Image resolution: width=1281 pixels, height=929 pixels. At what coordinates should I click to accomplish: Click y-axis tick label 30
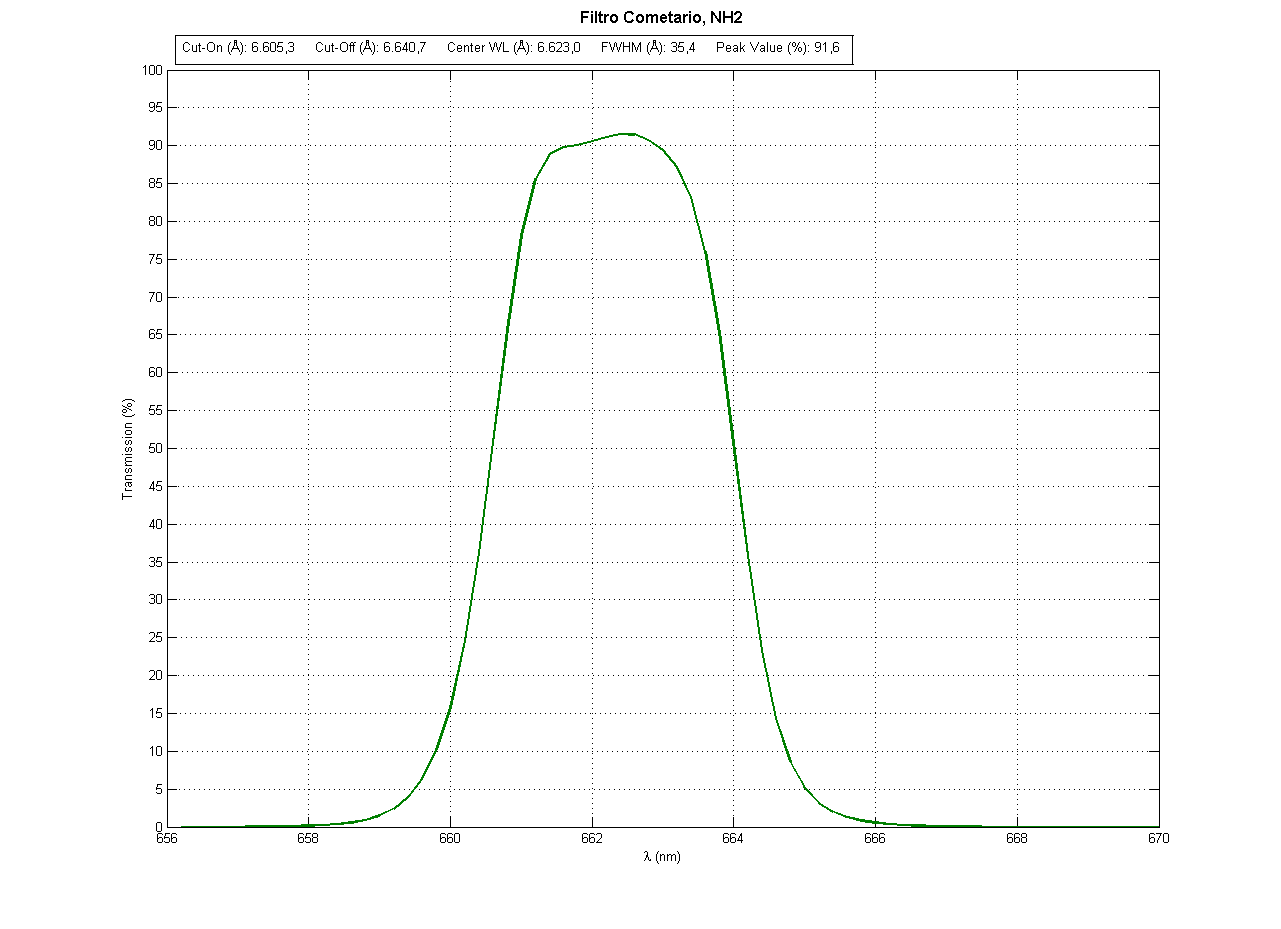(x=155, y=601)
